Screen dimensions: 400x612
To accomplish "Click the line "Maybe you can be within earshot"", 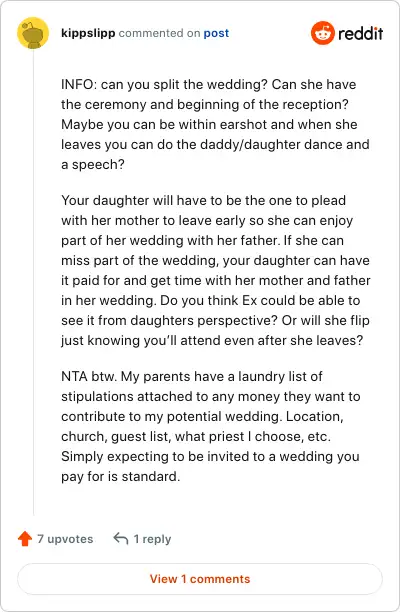I will pos(209,124).
